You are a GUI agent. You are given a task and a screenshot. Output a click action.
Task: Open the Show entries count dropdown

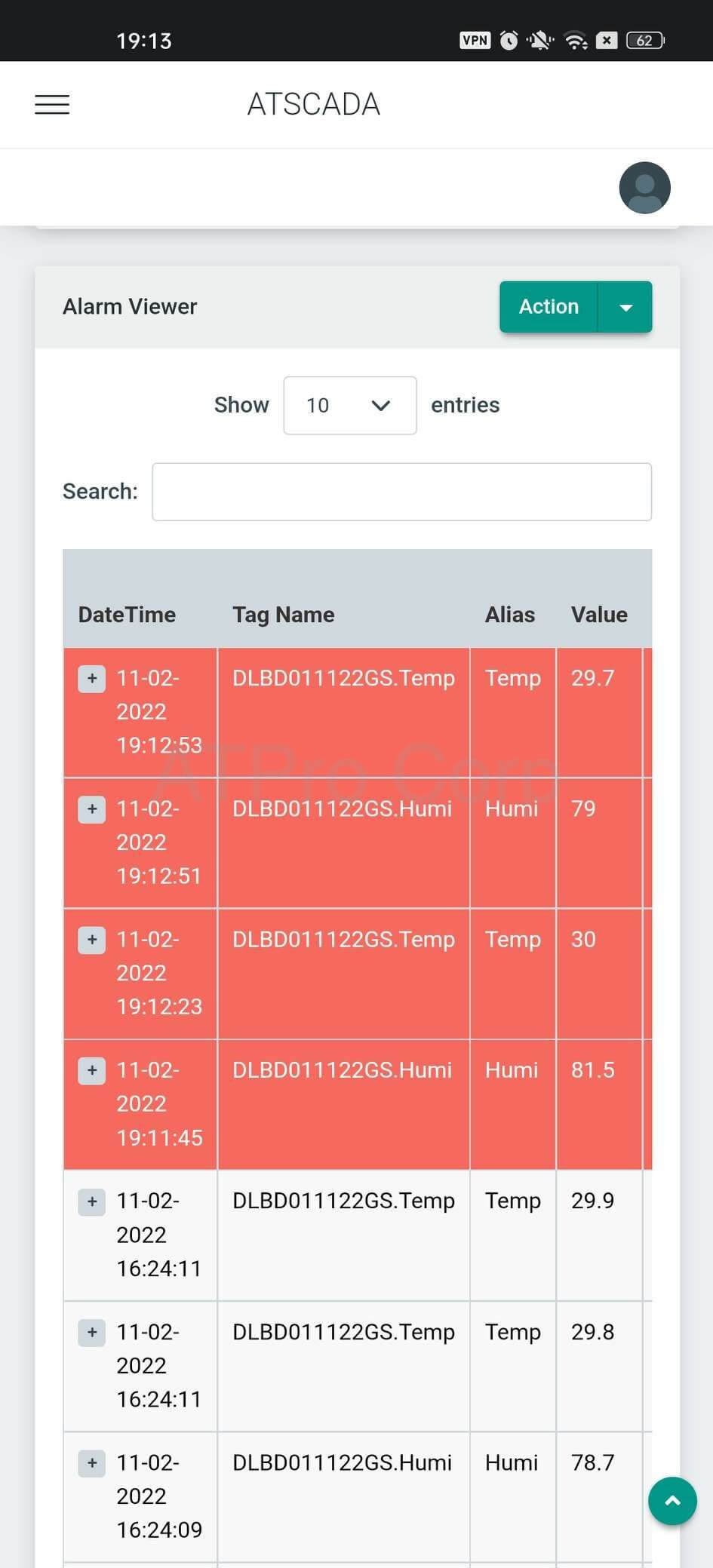click(x=349, y=406)
